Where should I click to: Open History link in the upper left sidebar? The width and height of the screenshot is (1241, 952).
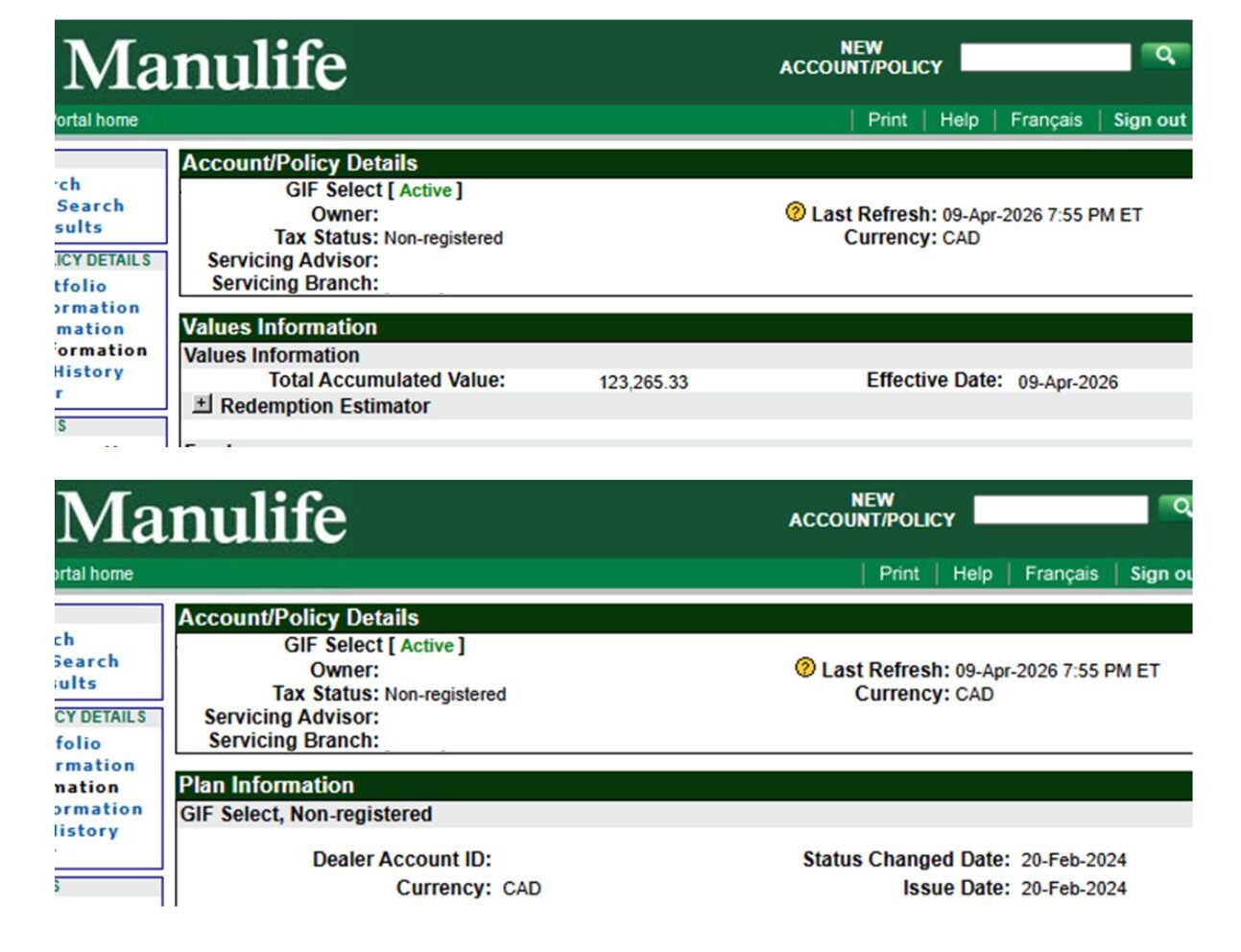(89, 371)
